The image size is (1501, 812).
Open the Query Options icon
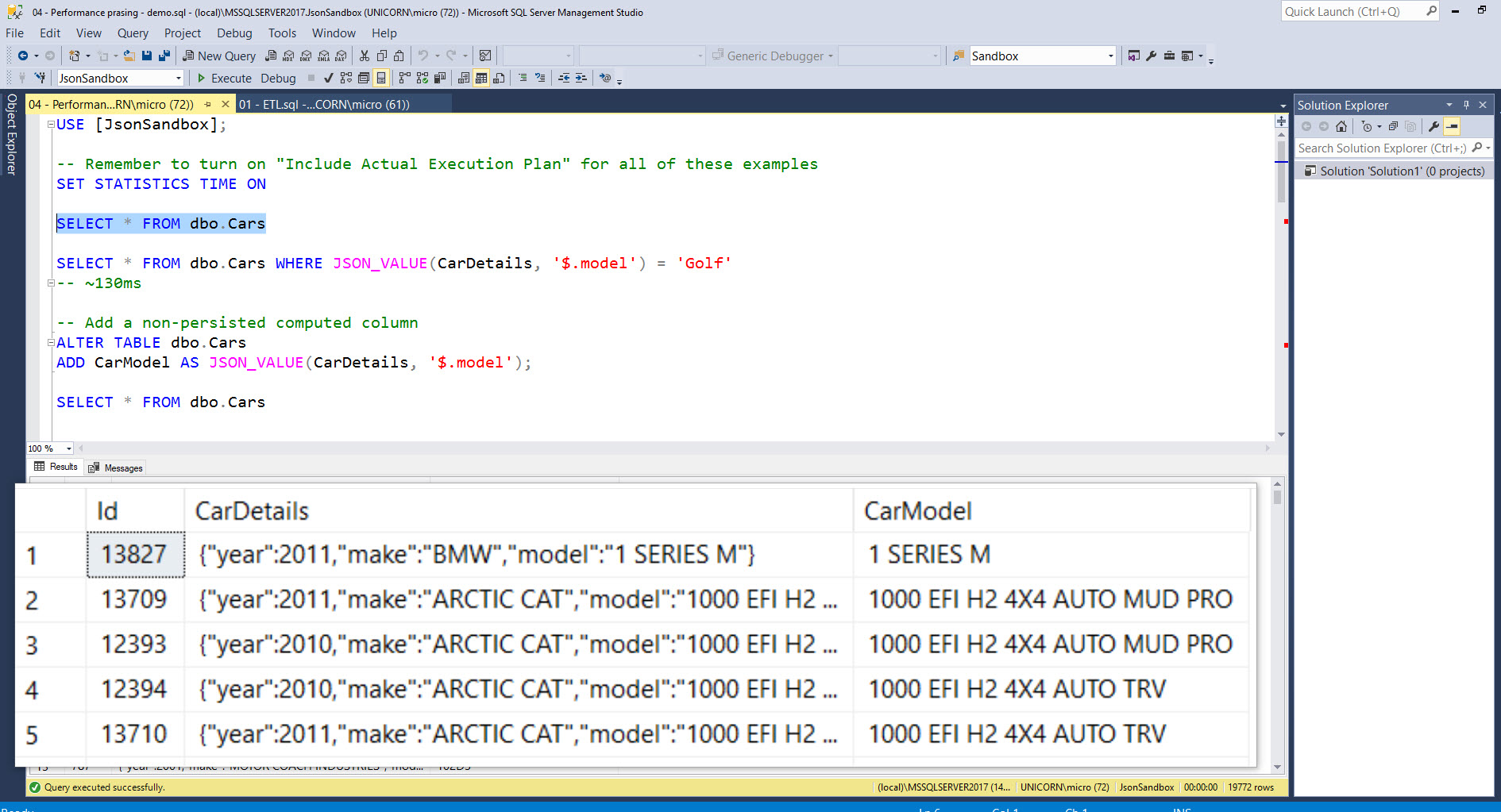pyautogui.click(x=363, y=78)
